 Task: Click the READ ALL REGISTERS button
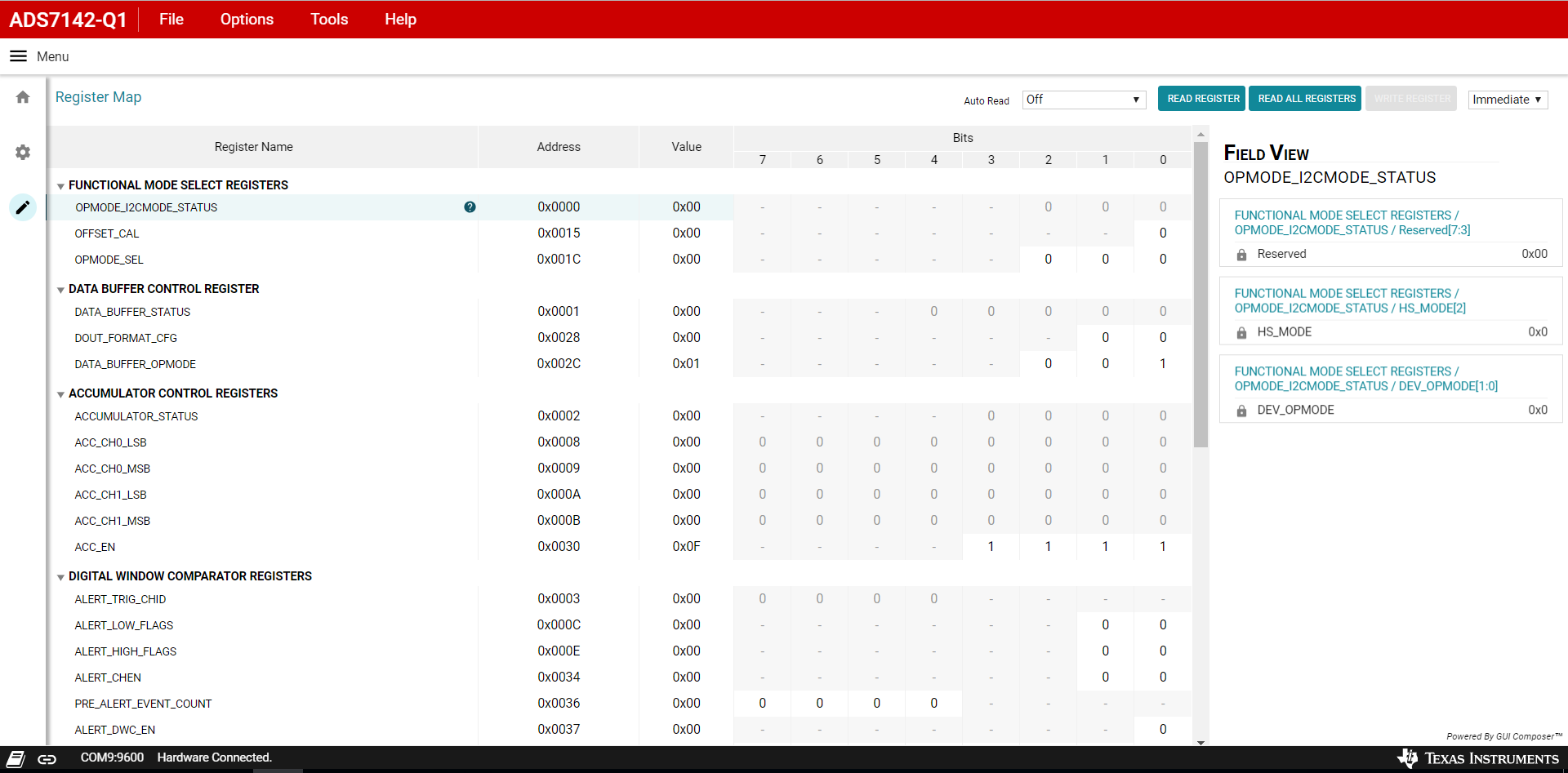pyautogui.click(x=1305, y=99)
